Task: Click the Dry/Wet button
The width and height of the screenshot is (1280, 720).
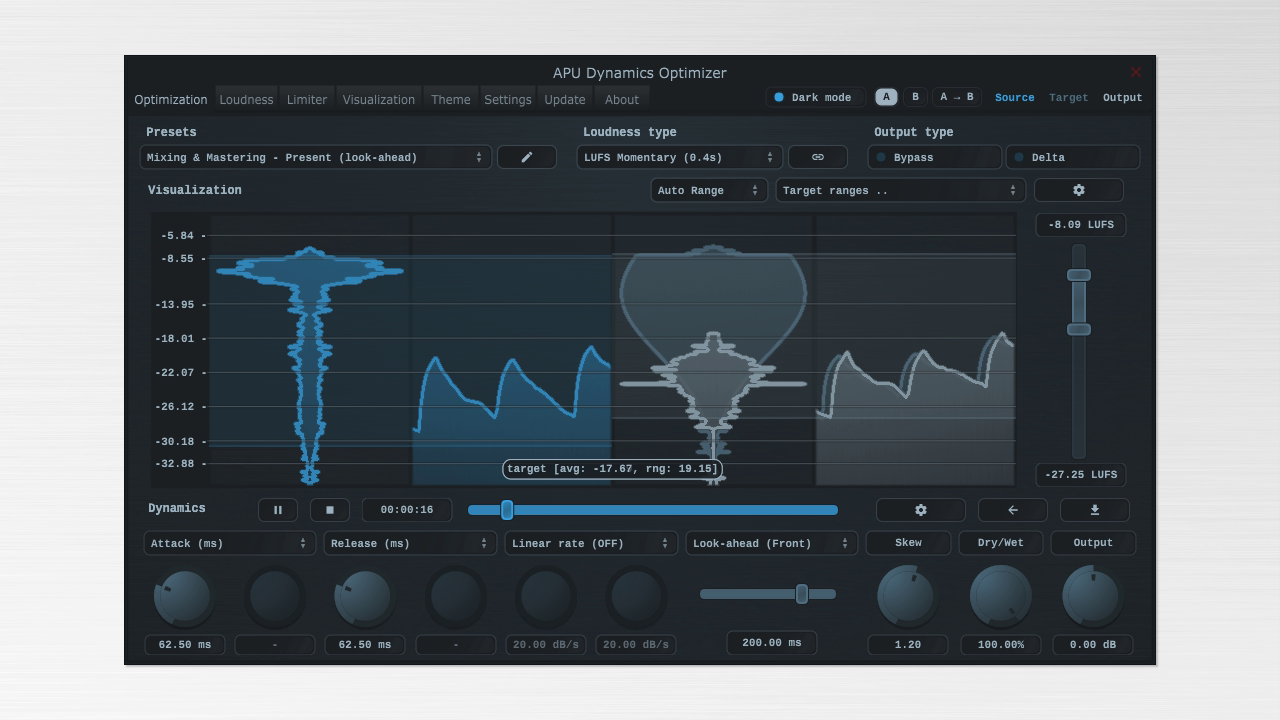Action: (x=1000, y=543)
